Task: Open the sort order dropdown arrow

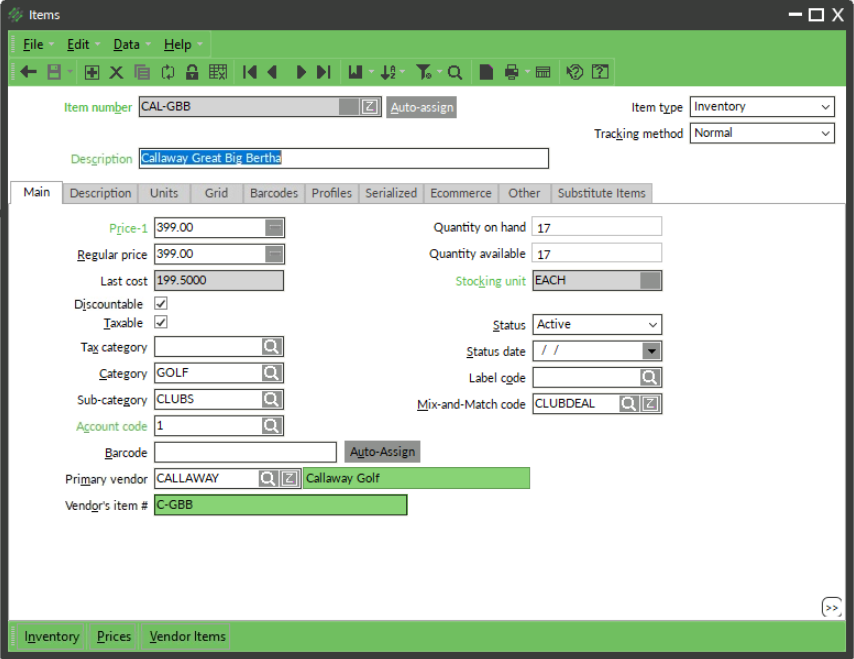Action: tap(402, 72)
